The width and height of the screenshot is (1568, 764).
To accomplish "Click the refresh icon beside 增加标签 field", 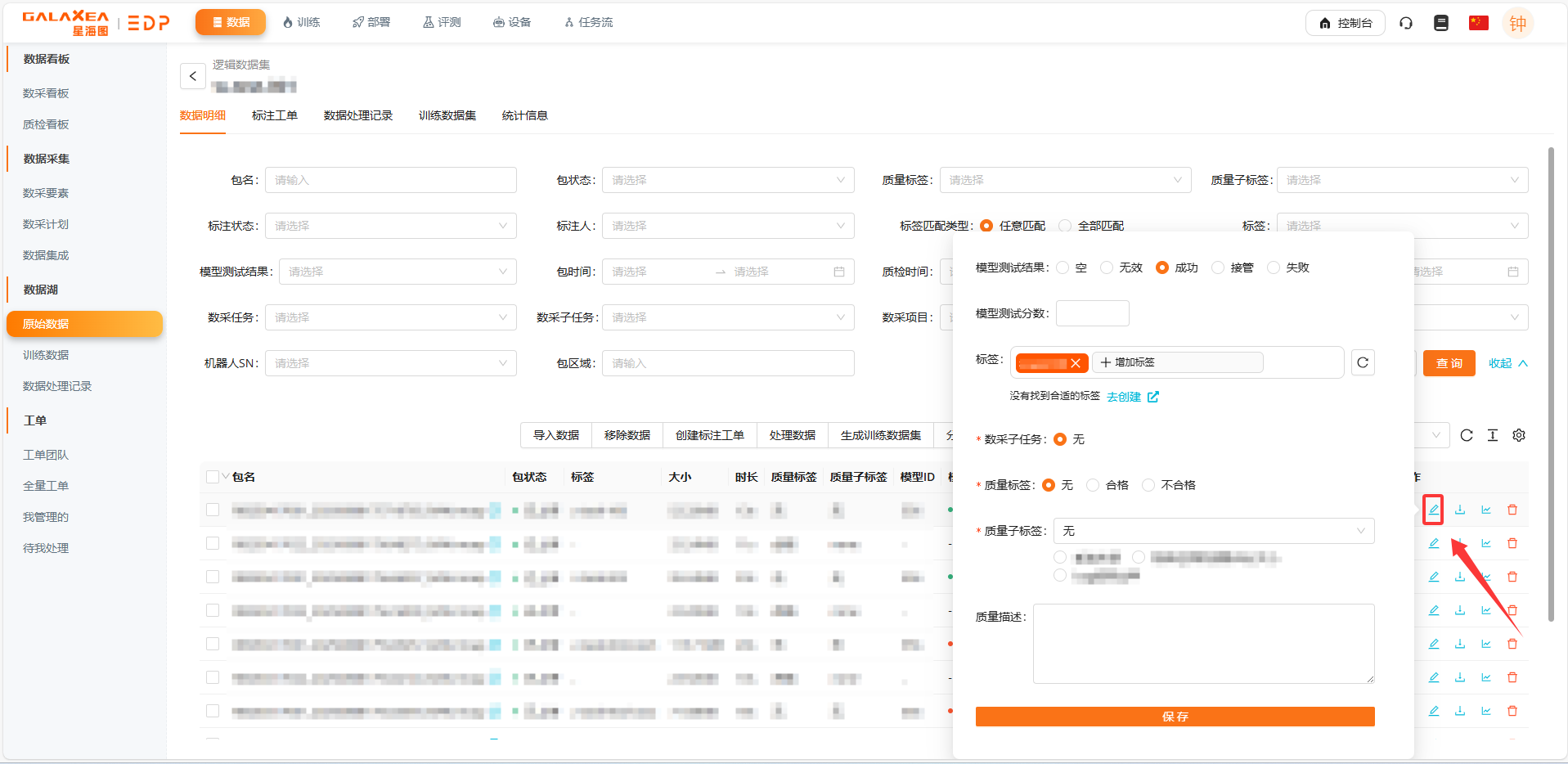I will [x=1363, y=362].
